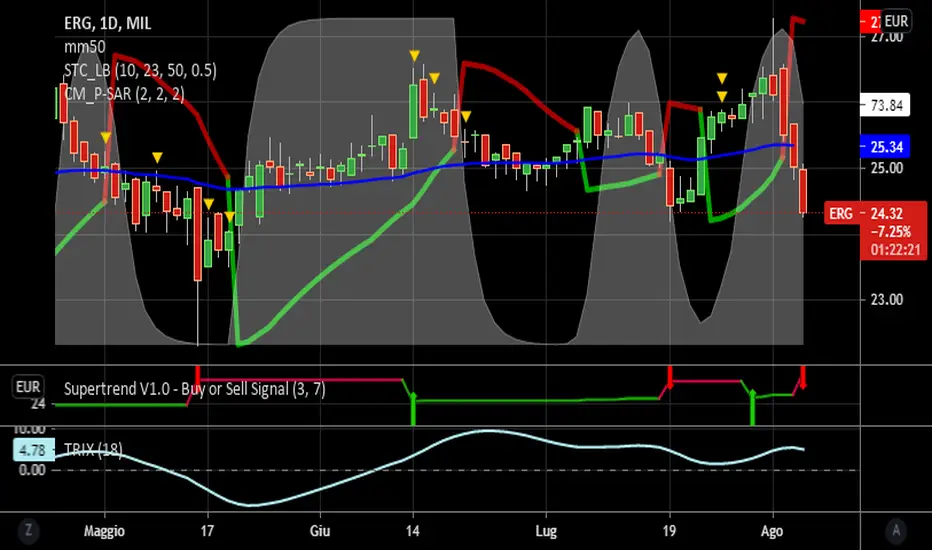The image size is (932, 550).
Task: Click the 4.78 TRIX value label
Action: tap(33, 450)
